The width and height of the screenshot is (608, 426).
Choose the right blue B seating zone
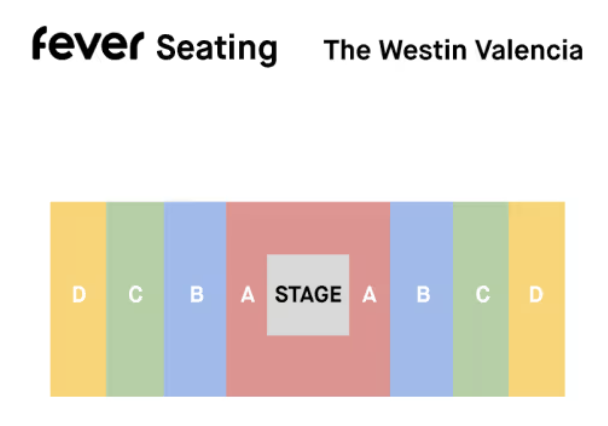pyautogui.click(x=421, y=299)
